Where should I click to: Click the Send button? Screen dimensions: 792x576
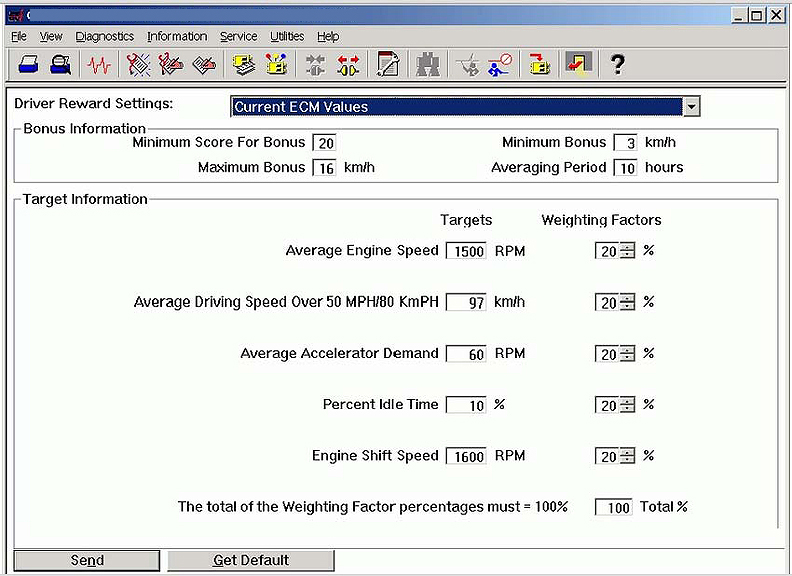(x=87, y=560)
